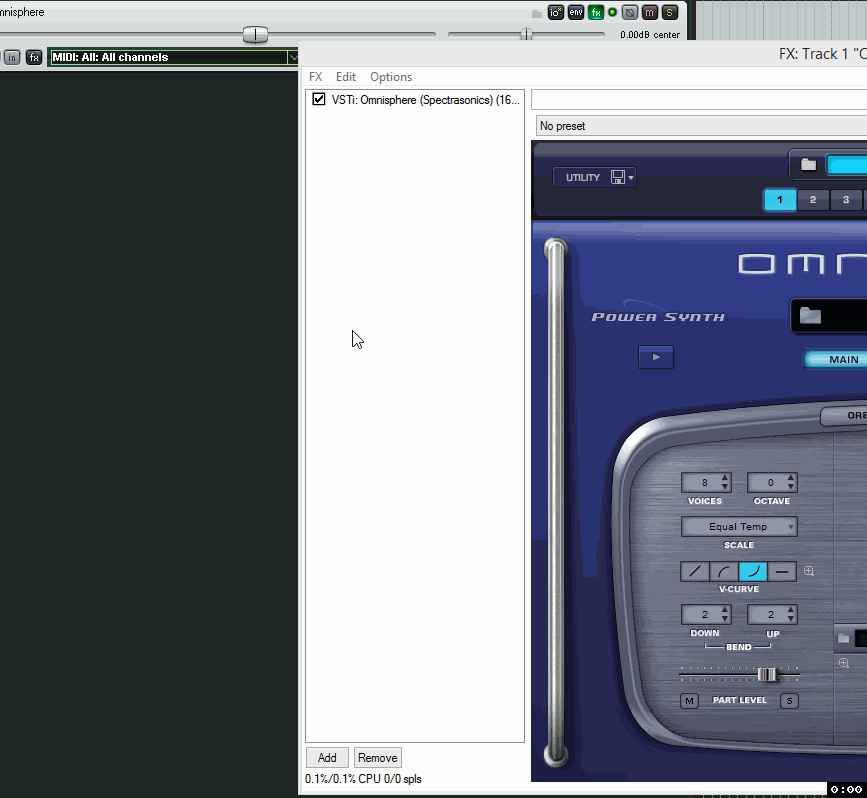Open the Equal Temp scale dropdown
Viewport: 867px width, 798px height.
(x=739, y=526)
